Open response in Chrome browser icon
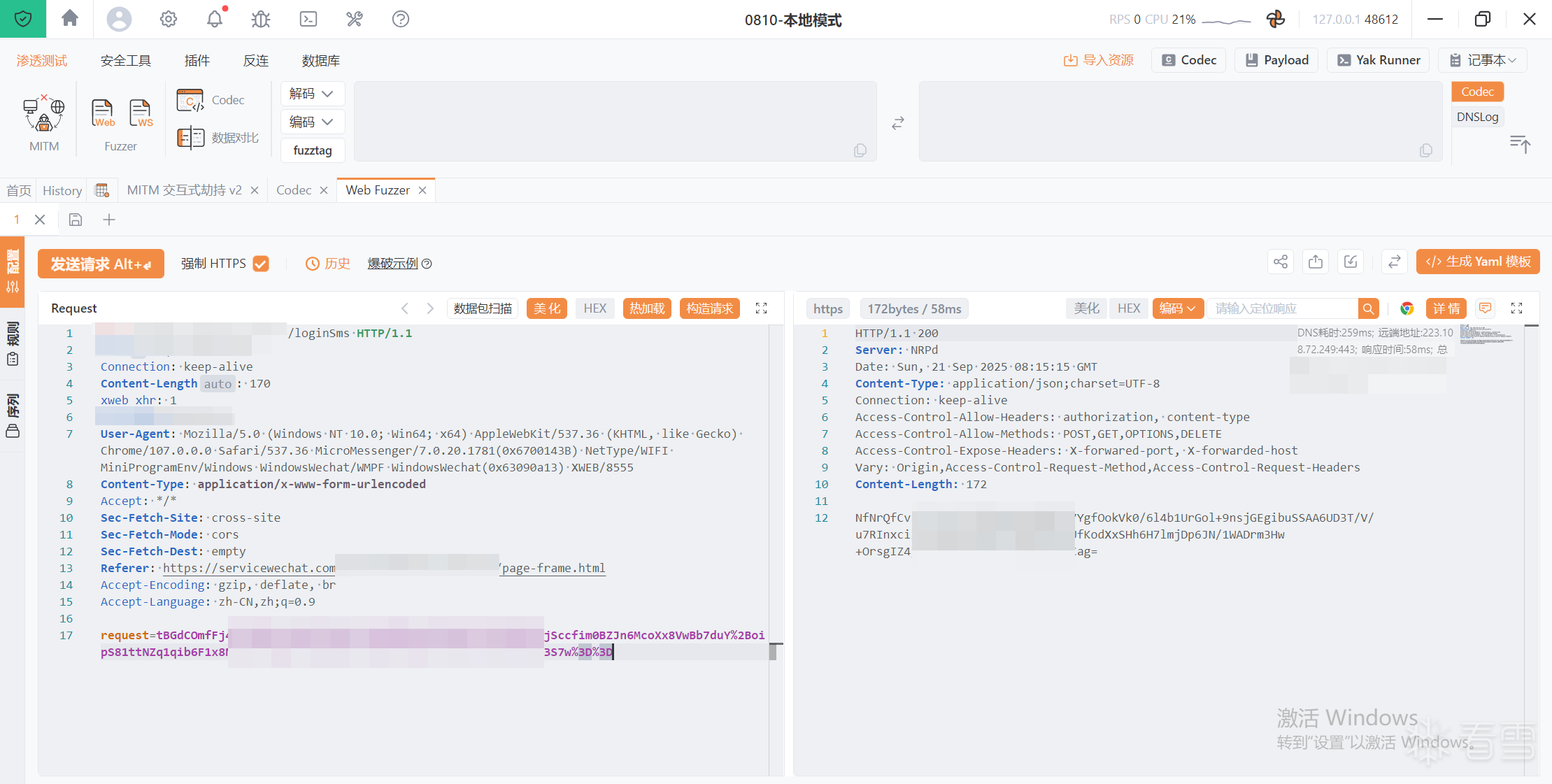This screenshot has height=784, width=1552. [1407, 308]
